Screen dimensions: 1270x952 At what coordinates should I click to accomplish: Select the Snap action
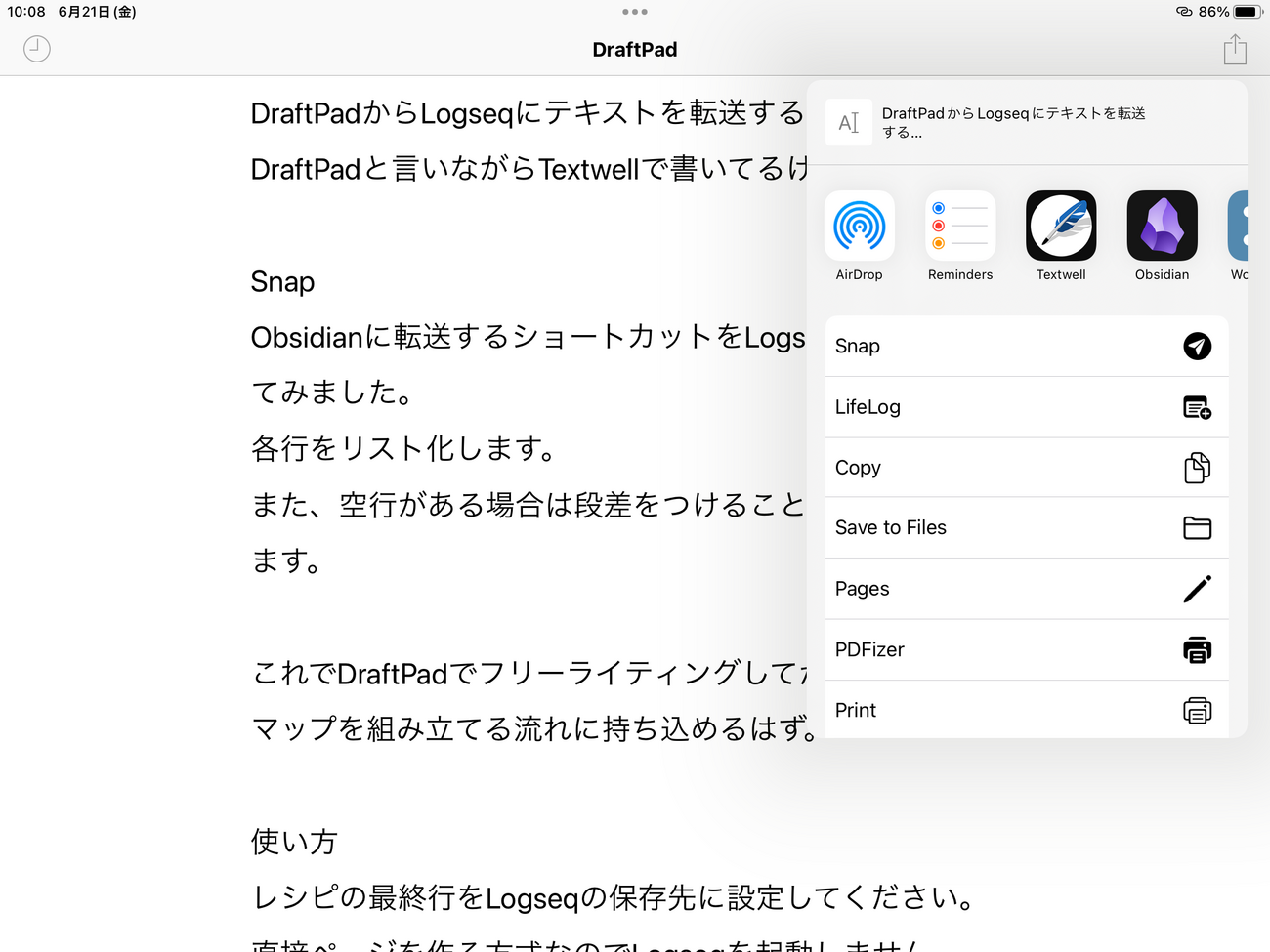[1027, 346]
